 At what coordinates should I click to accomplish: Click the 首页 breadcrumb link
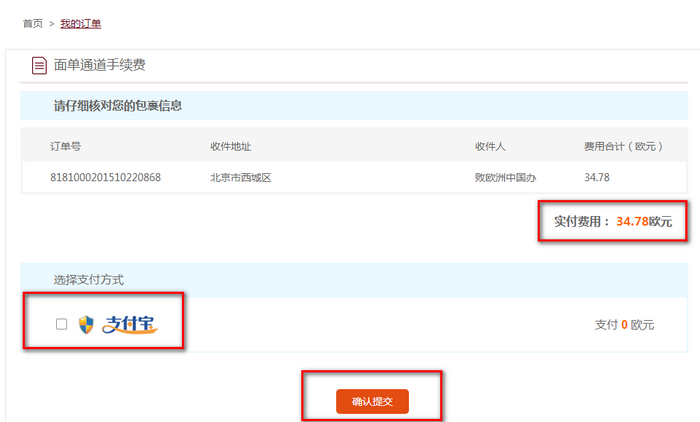click(x=33, y=23)
